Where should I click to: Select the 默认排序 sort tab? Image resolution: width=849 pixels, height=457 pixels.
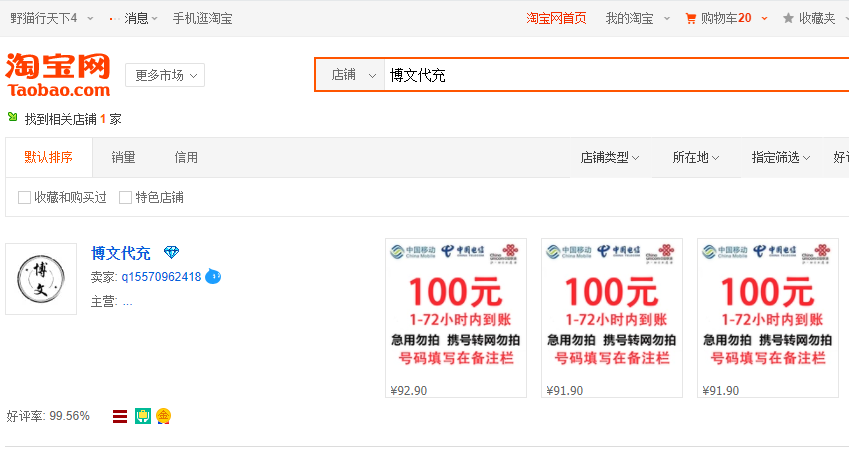tap(49, 158)
